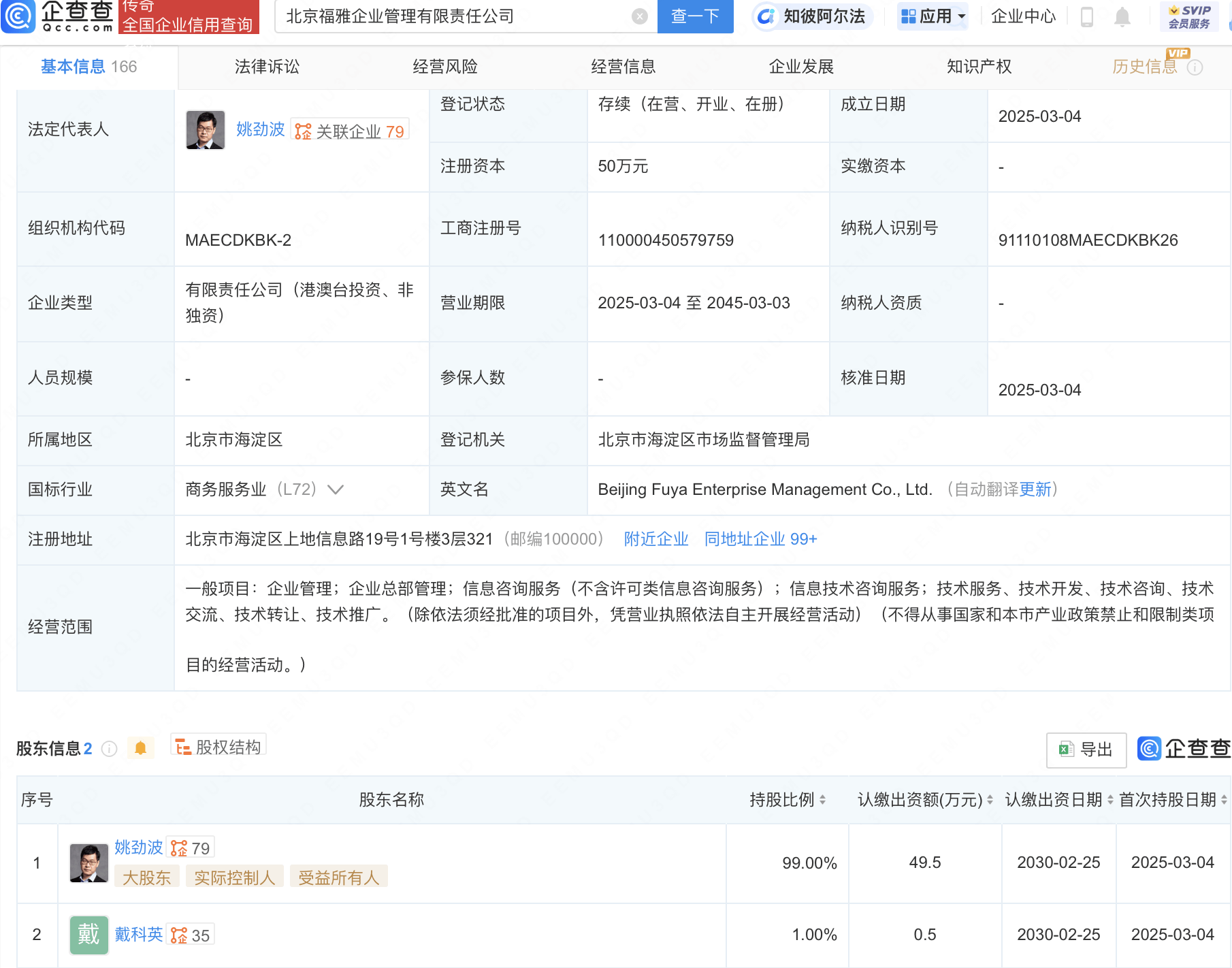The image size is (1232, 968).
Task: Select organization code MAECDKBK-2
Action: click(238, 240)
